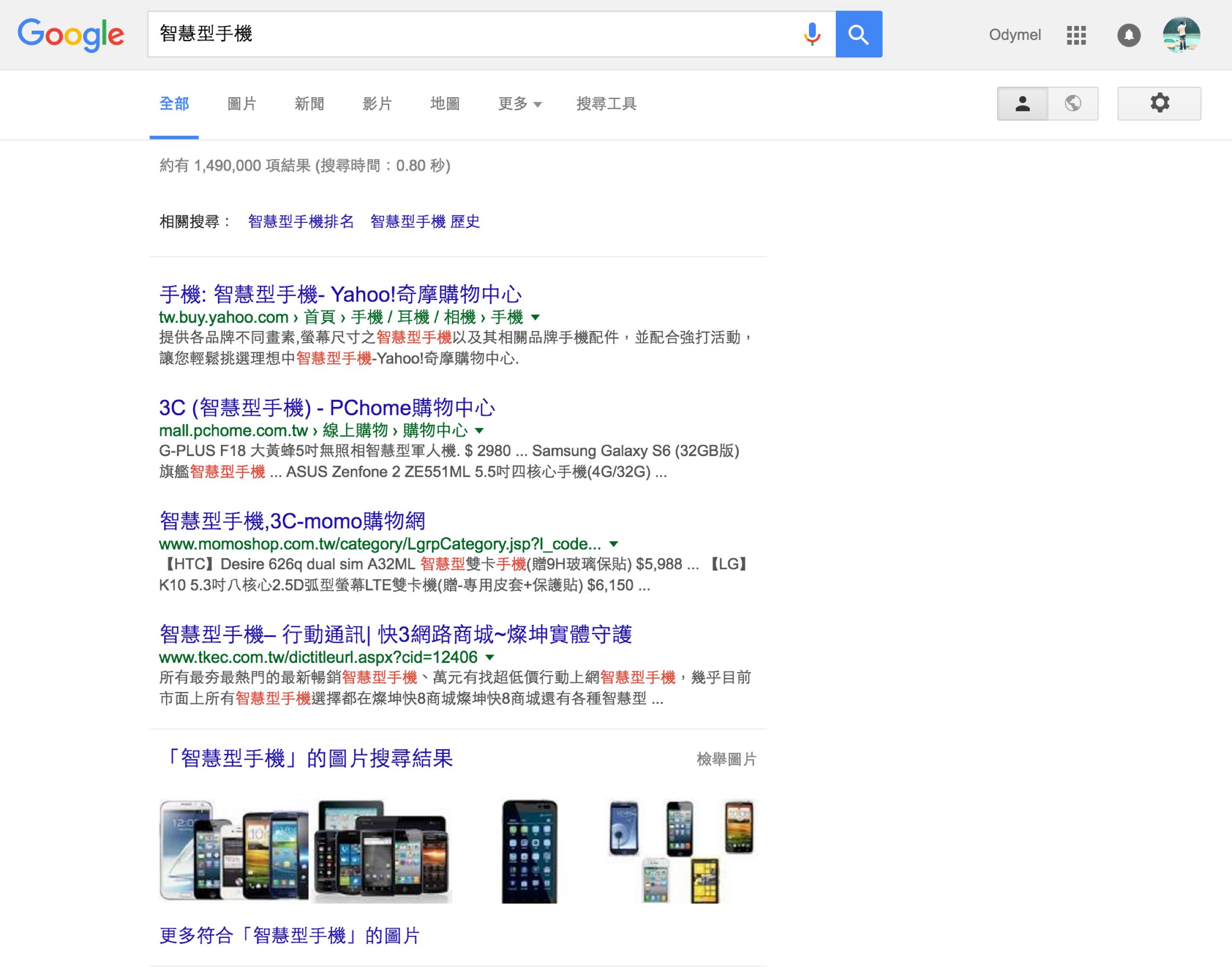Open the settings gear menu
Screen dimensions: 1232x969
1159,103
